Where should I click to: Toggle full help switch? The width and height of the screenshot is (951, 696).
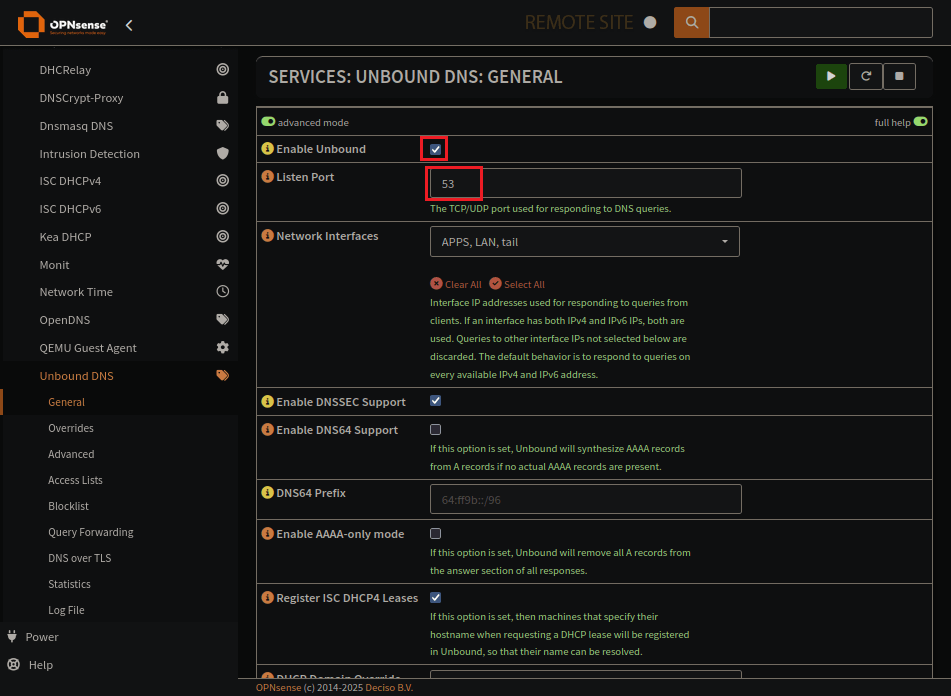pos(920,122)
